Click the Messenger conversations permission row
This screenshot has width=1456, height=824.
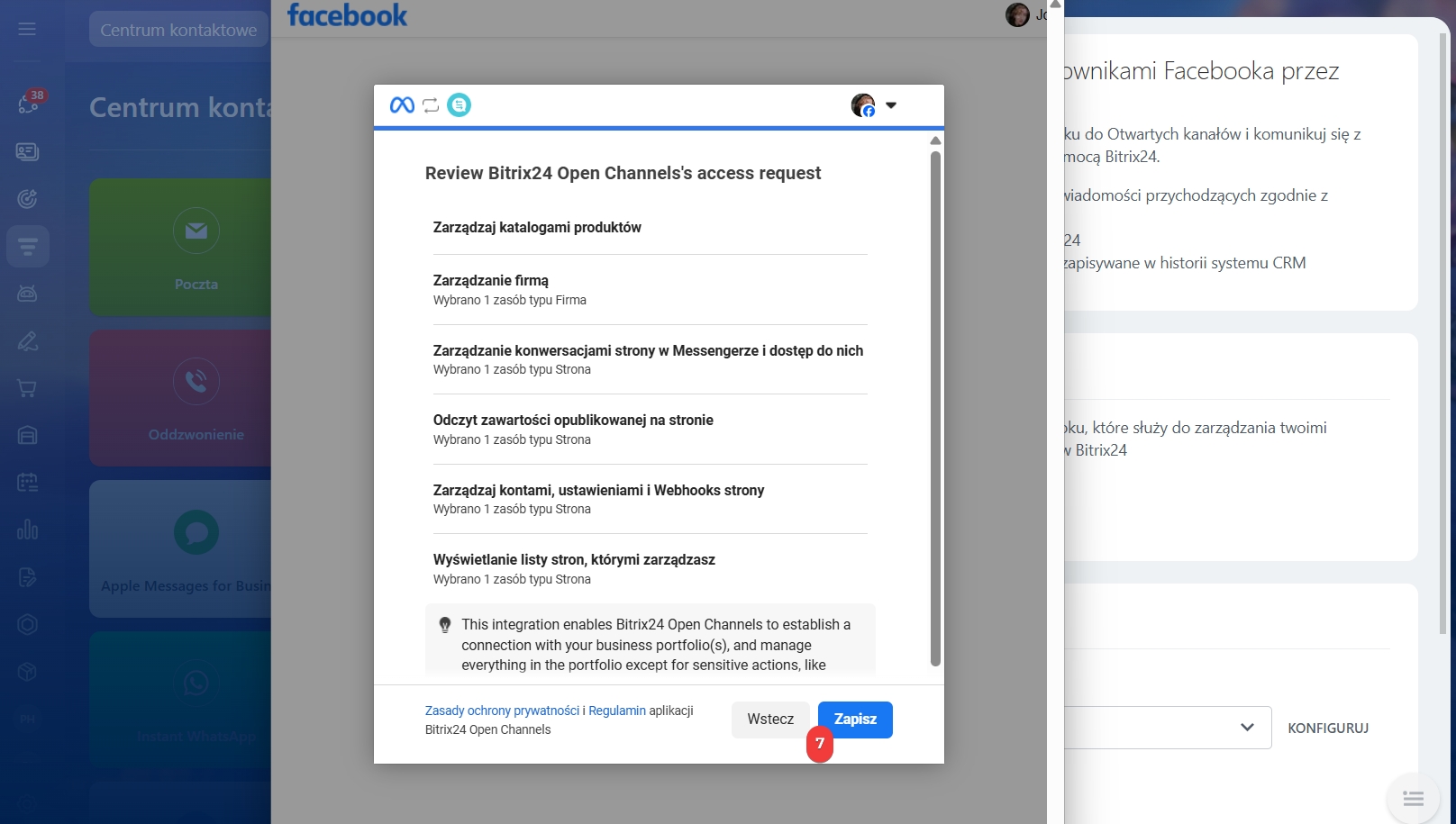coord(650,359)
